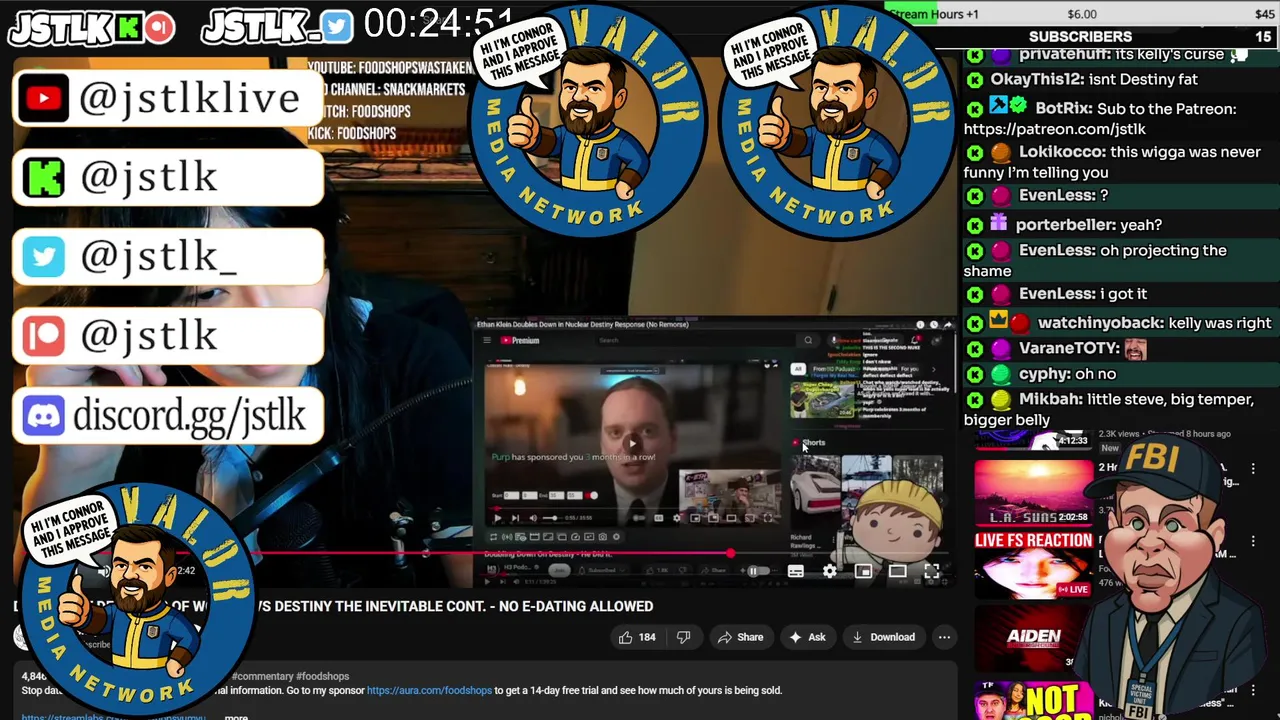Open three-dot menu beside LIVE FS REACTION video
1280x720 pixels.
[1253, 542]
